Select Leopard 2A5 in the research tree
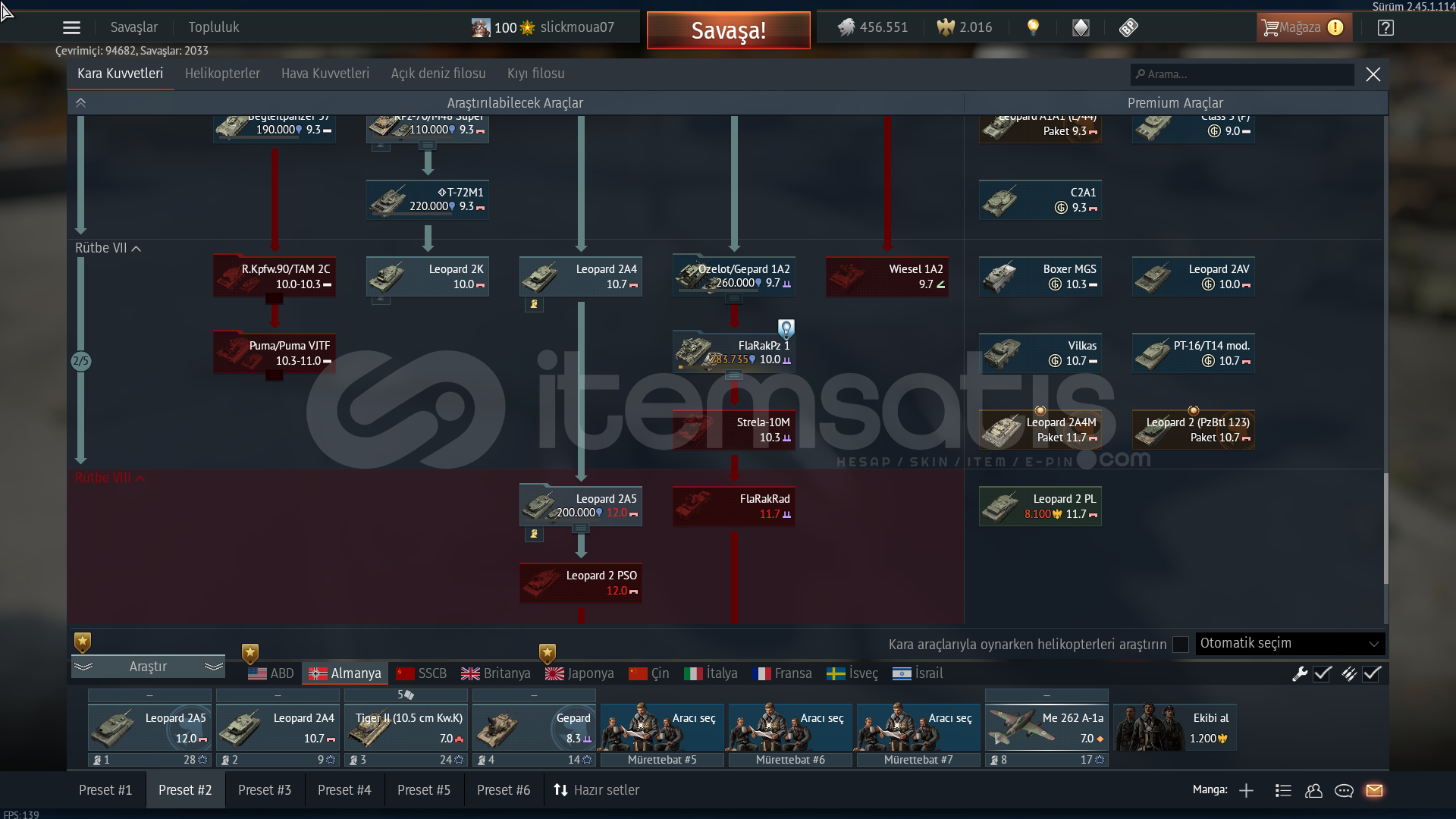 click(581, 506)
